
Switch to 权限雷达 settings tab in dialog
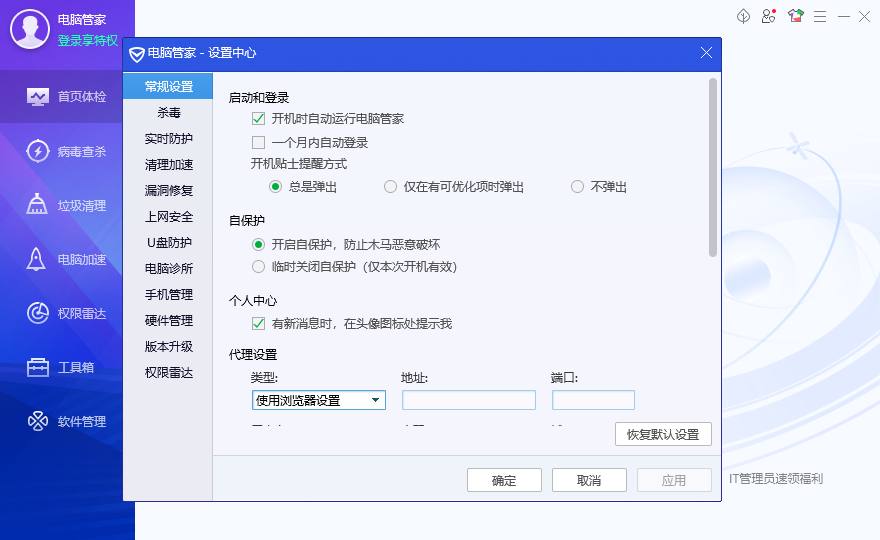click(x=168, y=373)
